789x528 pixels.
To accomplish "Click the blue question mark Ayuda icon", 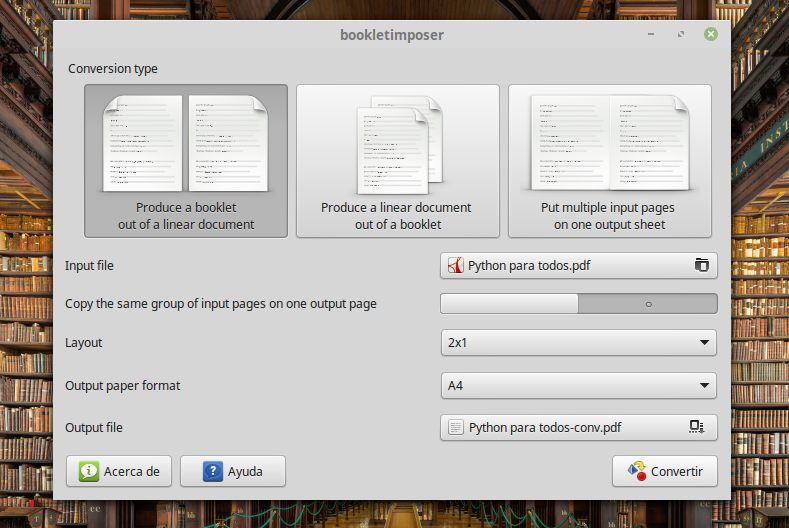I will pyautogui.click(x=212, y=471).
